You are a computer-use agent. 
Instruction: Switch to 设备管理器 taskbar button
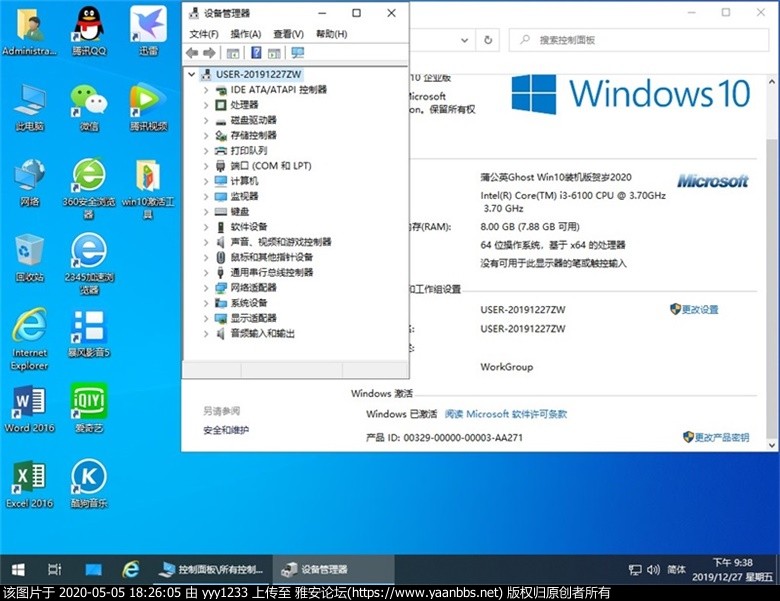pyautogui.click(x=333, y=569)
